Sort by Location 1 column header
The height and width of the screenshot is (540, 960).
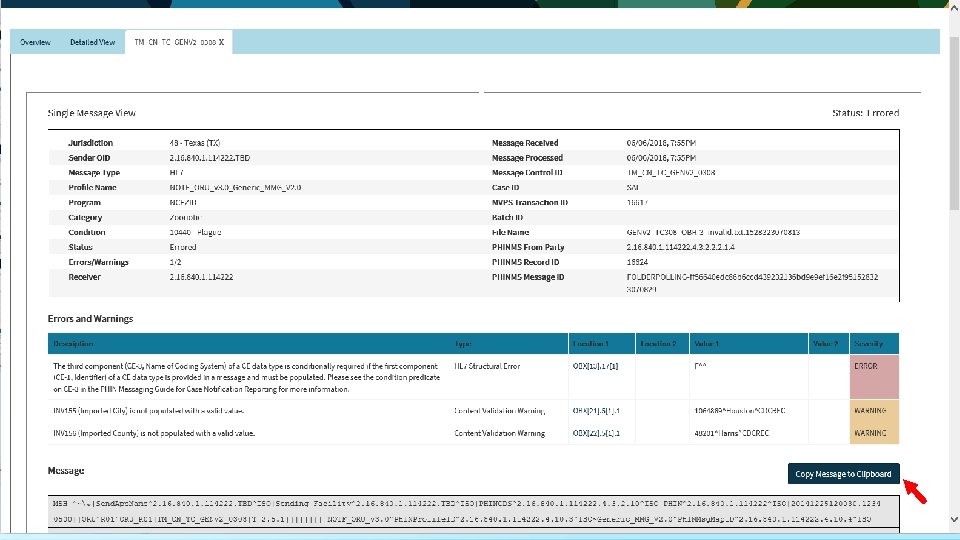tap(590, 344)
